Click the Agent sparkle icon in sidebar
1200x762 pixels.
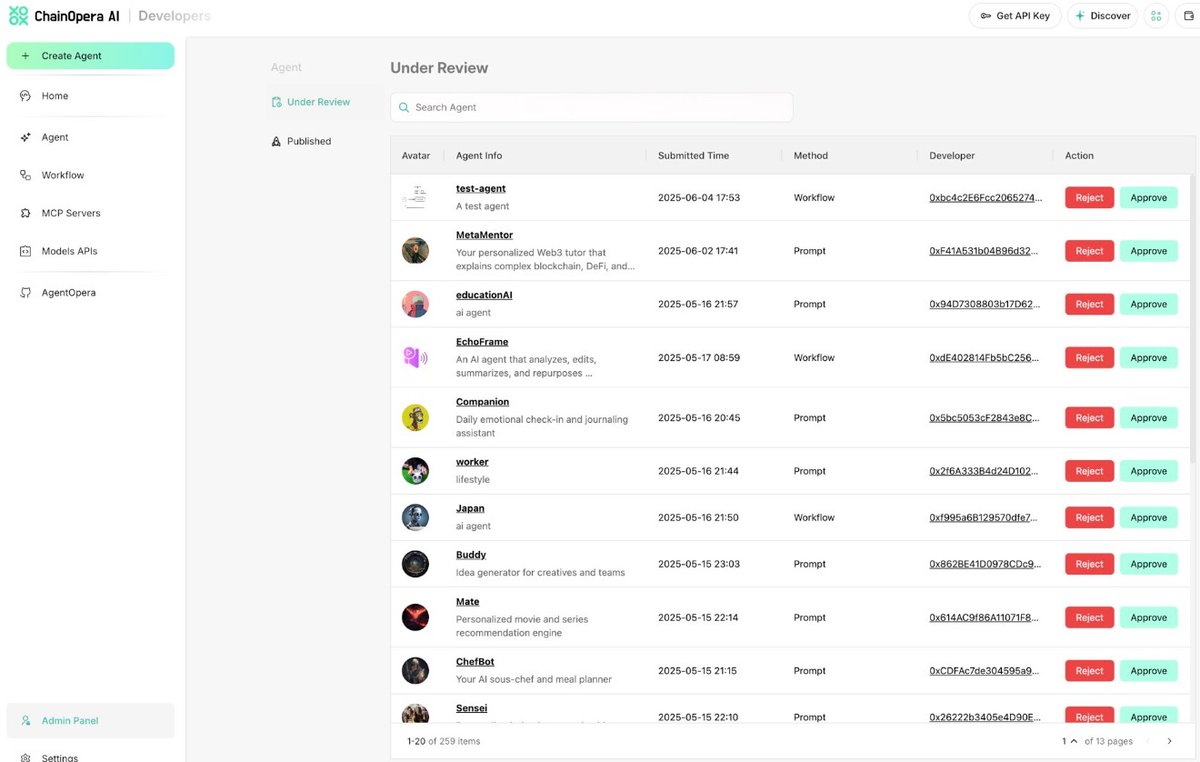point(25,137)
